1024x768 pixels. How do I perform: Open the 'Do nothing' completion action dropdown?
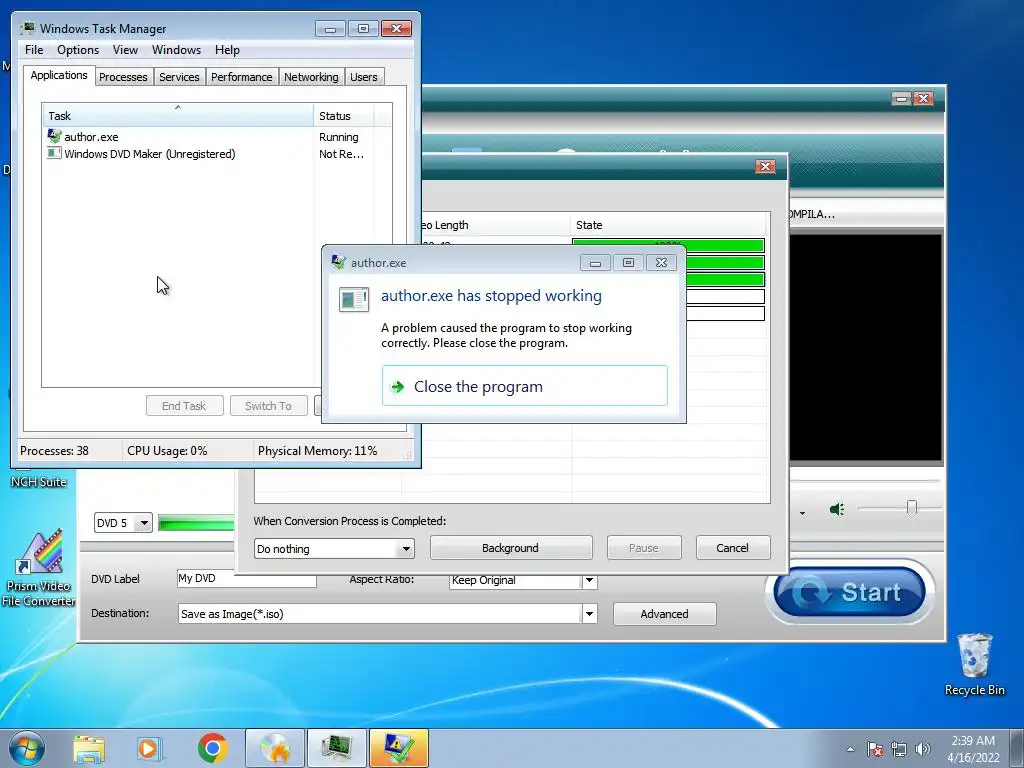(x=406, y=549)
